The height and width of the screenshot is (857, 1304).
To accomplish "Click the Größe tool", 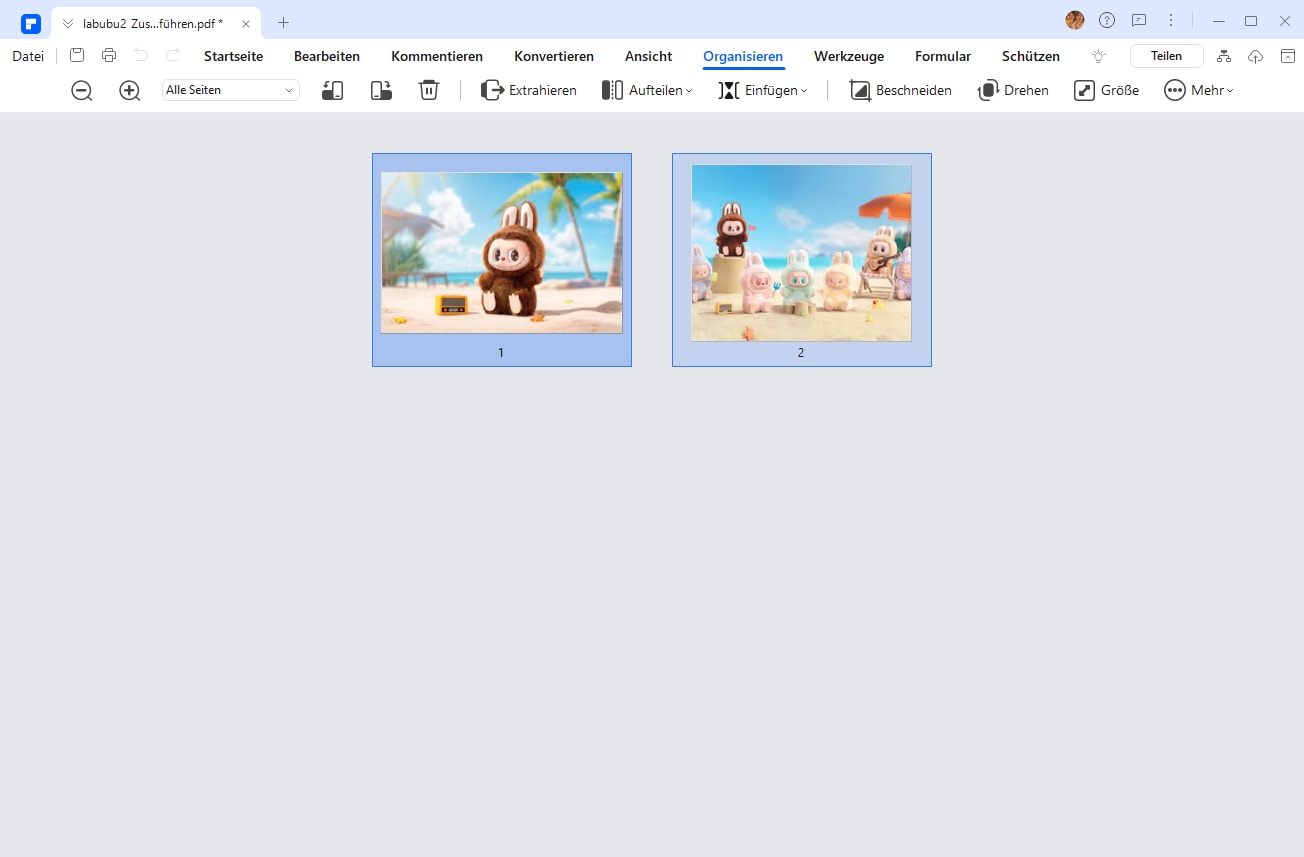I will tap(1106, 90).
